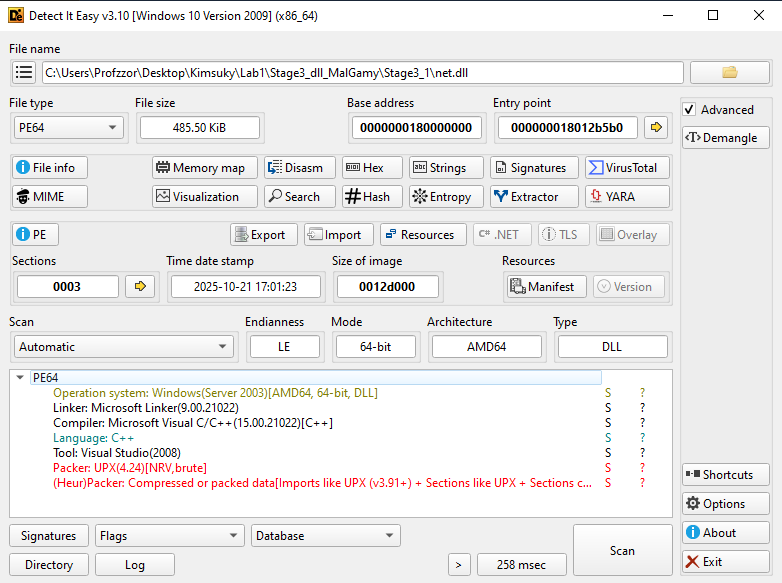The width and height of the screenshot is (782, 583).
Task: Toggle the Advanced checkbox
Action: [x=689, y=109]
